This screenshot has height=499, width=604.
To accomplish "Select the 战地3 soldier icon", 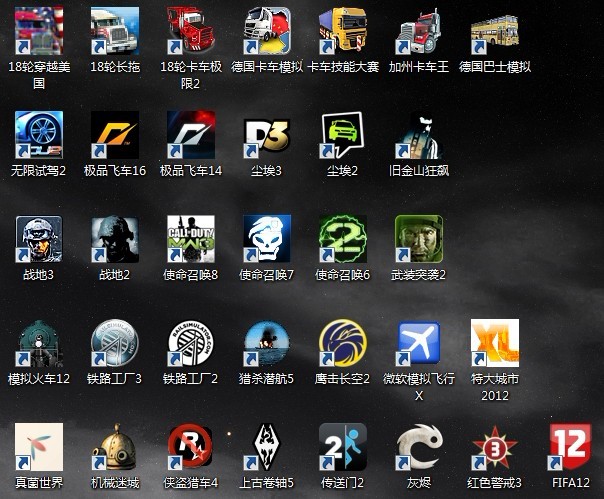I will (39, 238).
